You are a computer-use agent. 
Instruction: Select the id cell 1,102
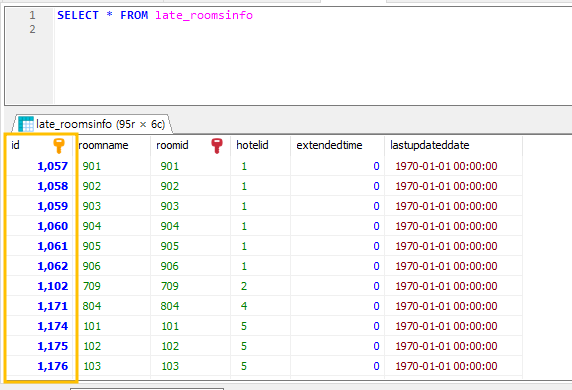pos(40,286)
